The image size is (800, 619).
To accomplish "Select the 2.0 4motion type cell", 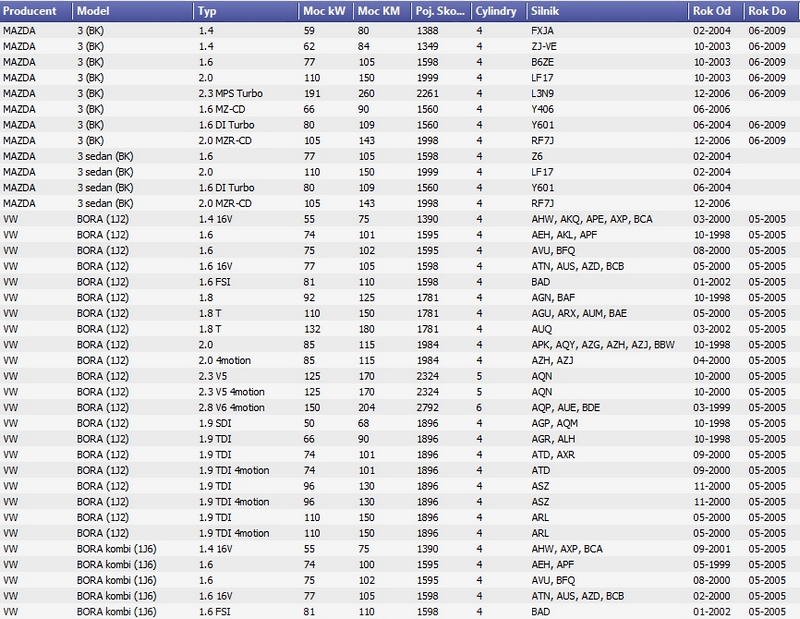I will tap(224, 360).
